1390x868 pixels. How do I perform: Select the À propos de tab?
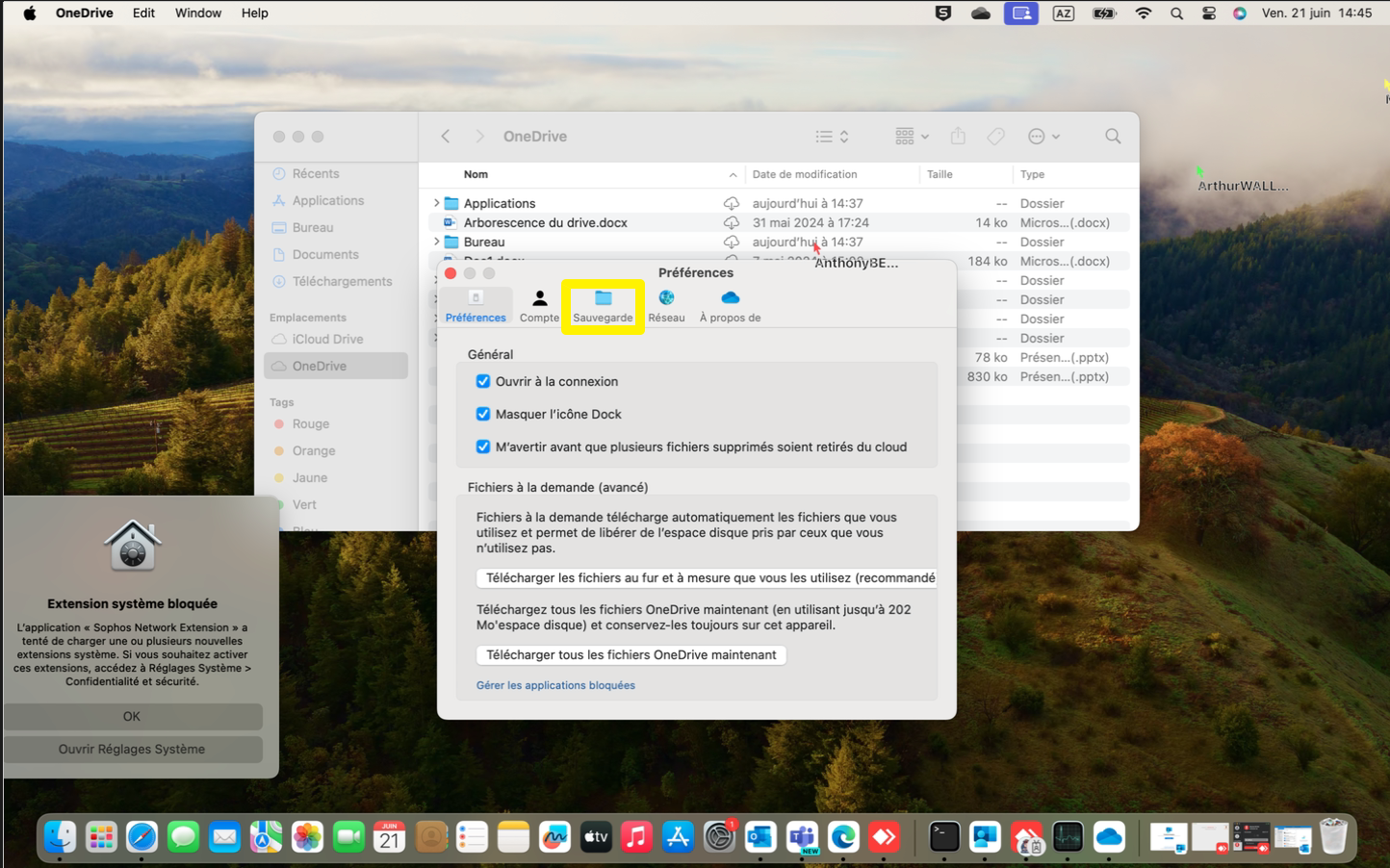(730, 306)
